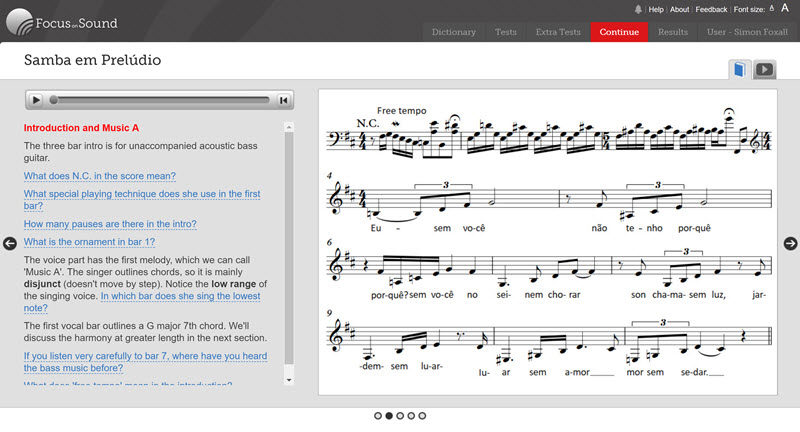Image resolution: width=800 pixels, height=432 pixels.
Task: Open the Help link
Action: coord(656,9)
